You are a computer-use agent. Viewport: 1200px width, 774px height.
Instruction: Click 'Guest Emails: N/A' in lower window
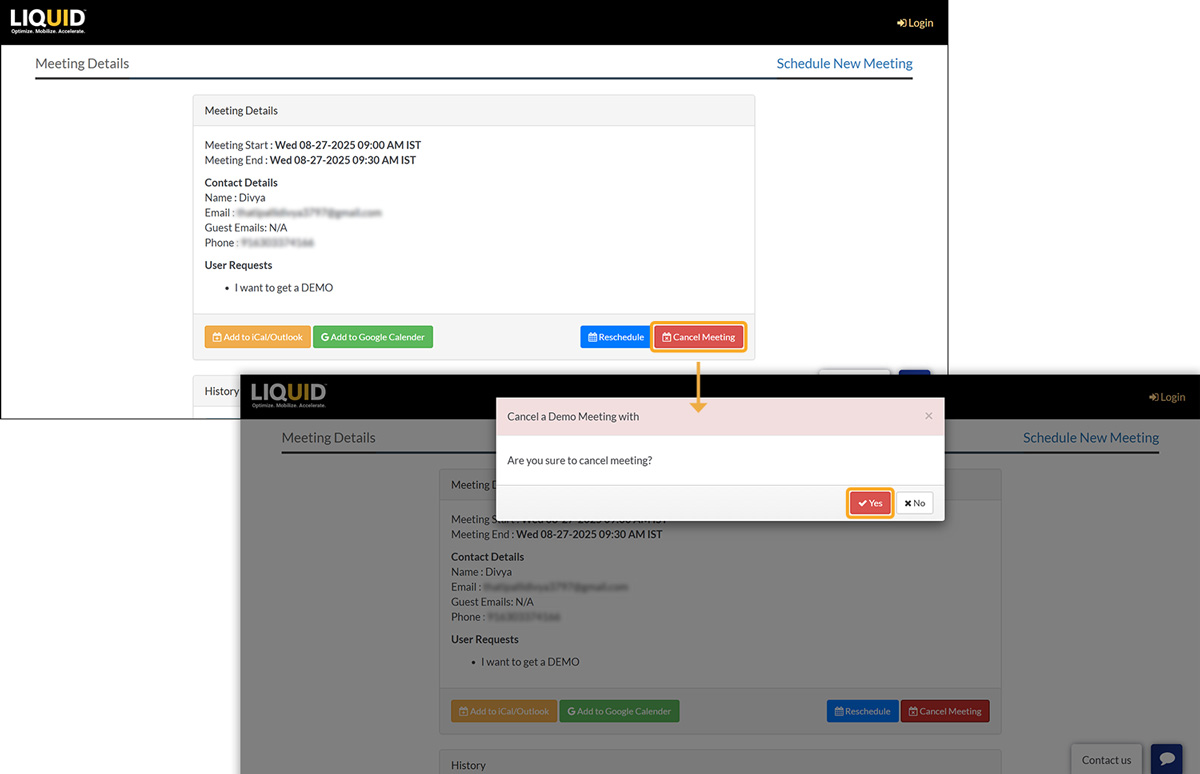coord(492,602)
